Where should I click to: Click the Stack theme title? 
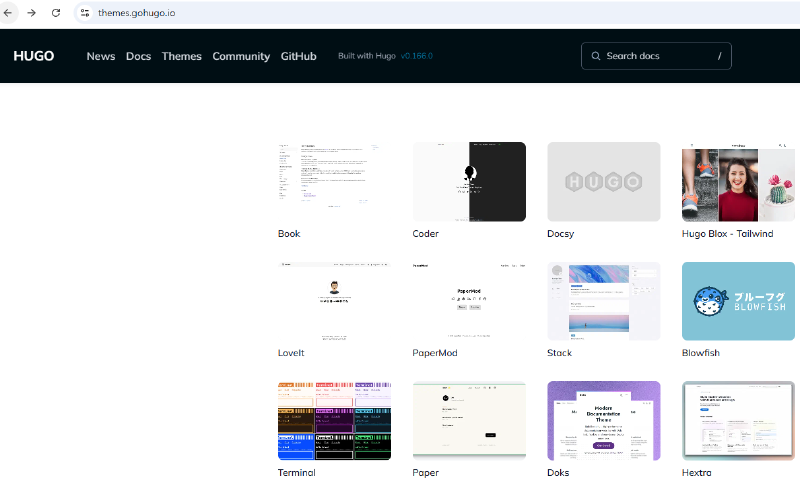pyautogui.click(x=559, y=353)
